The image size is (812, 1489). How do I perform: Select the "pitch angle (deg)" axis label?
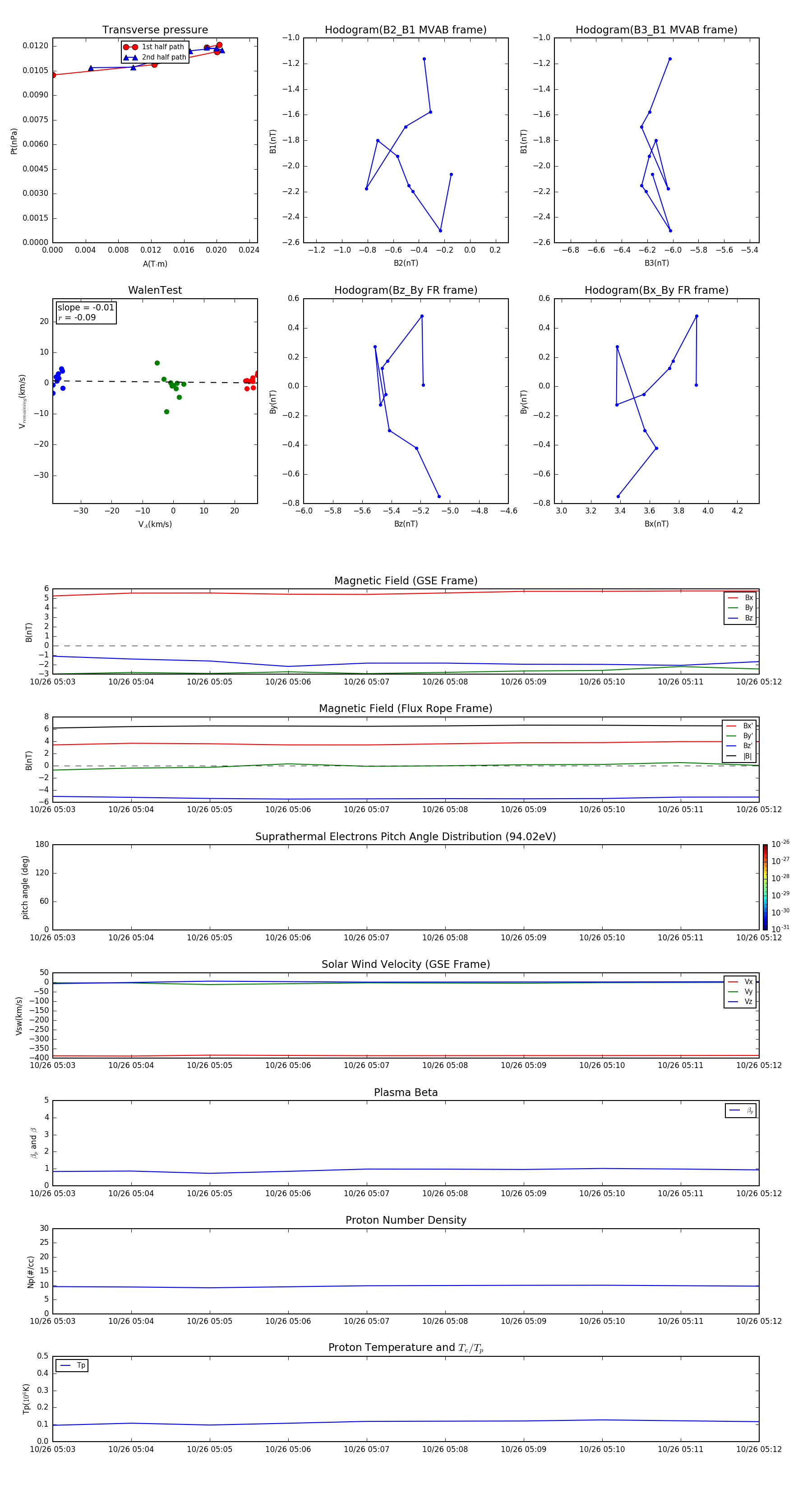pyautogui.click(x=25, y=887)
